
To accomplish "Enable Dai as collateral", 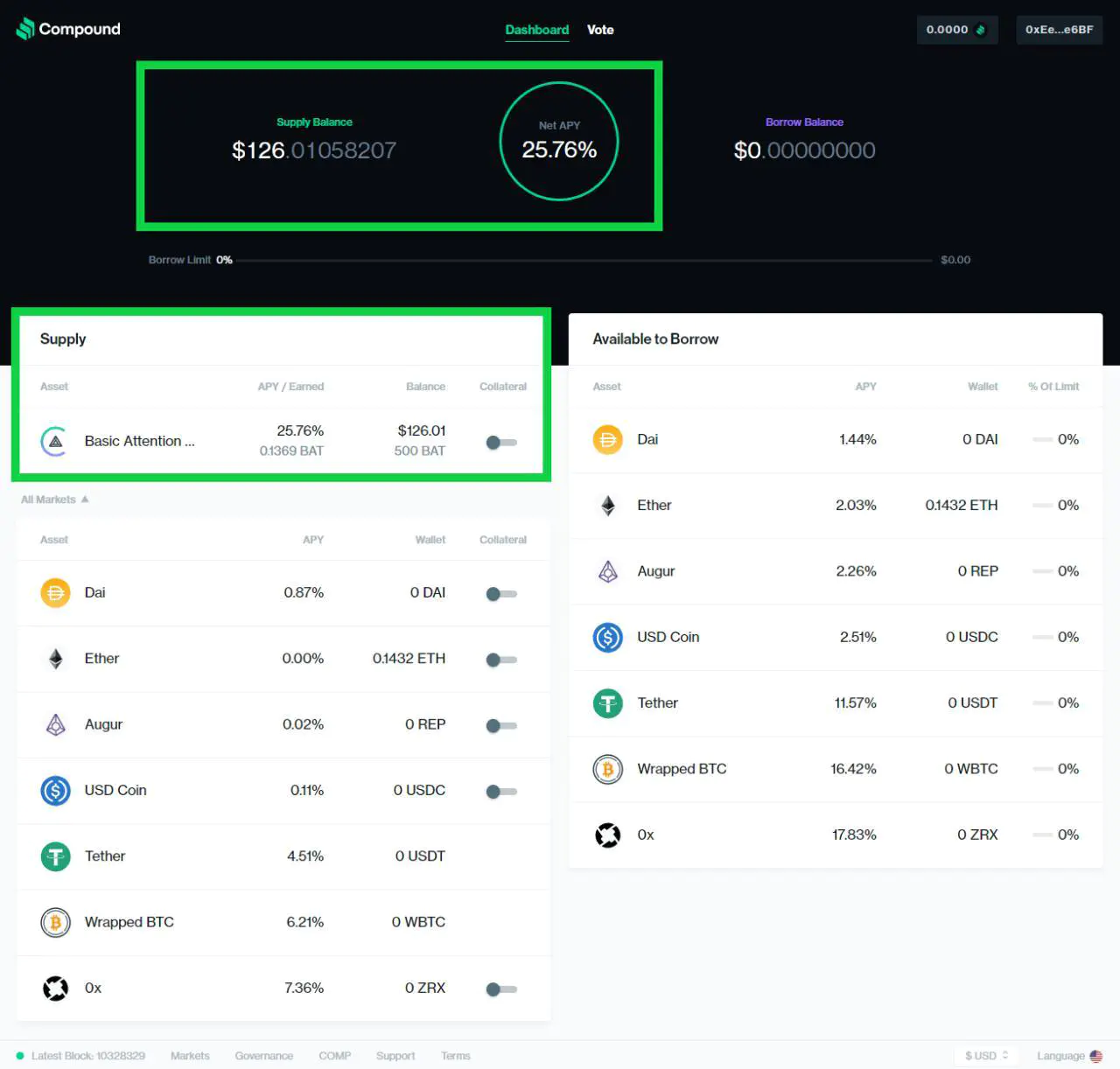I will tap(501, 594).
